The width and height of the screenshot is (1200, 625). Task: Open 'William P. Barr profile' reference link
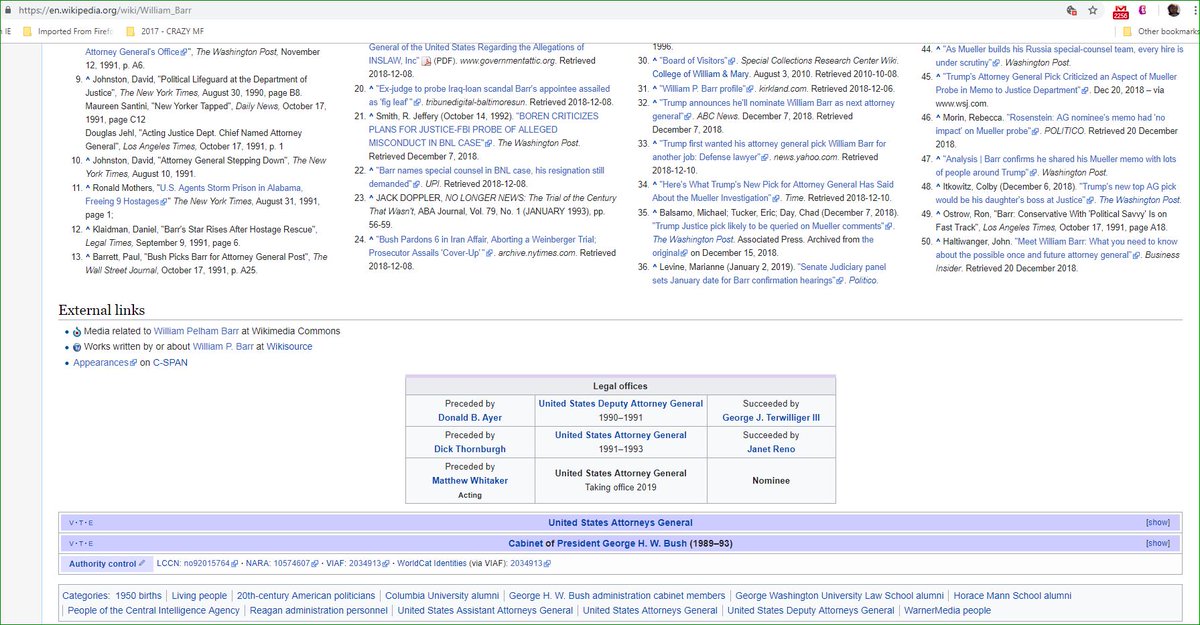705,89
